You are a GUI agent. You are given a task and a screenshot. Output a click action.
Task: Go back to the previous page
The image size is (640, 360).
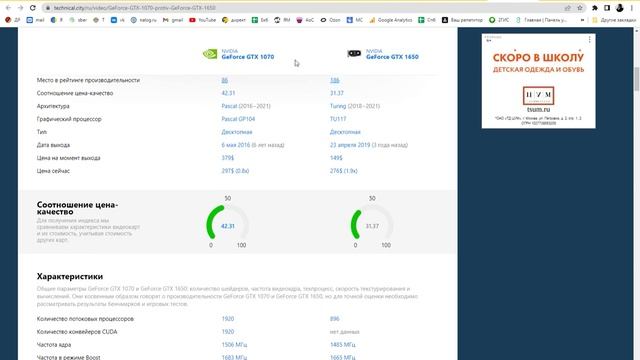tap(8, 8)
